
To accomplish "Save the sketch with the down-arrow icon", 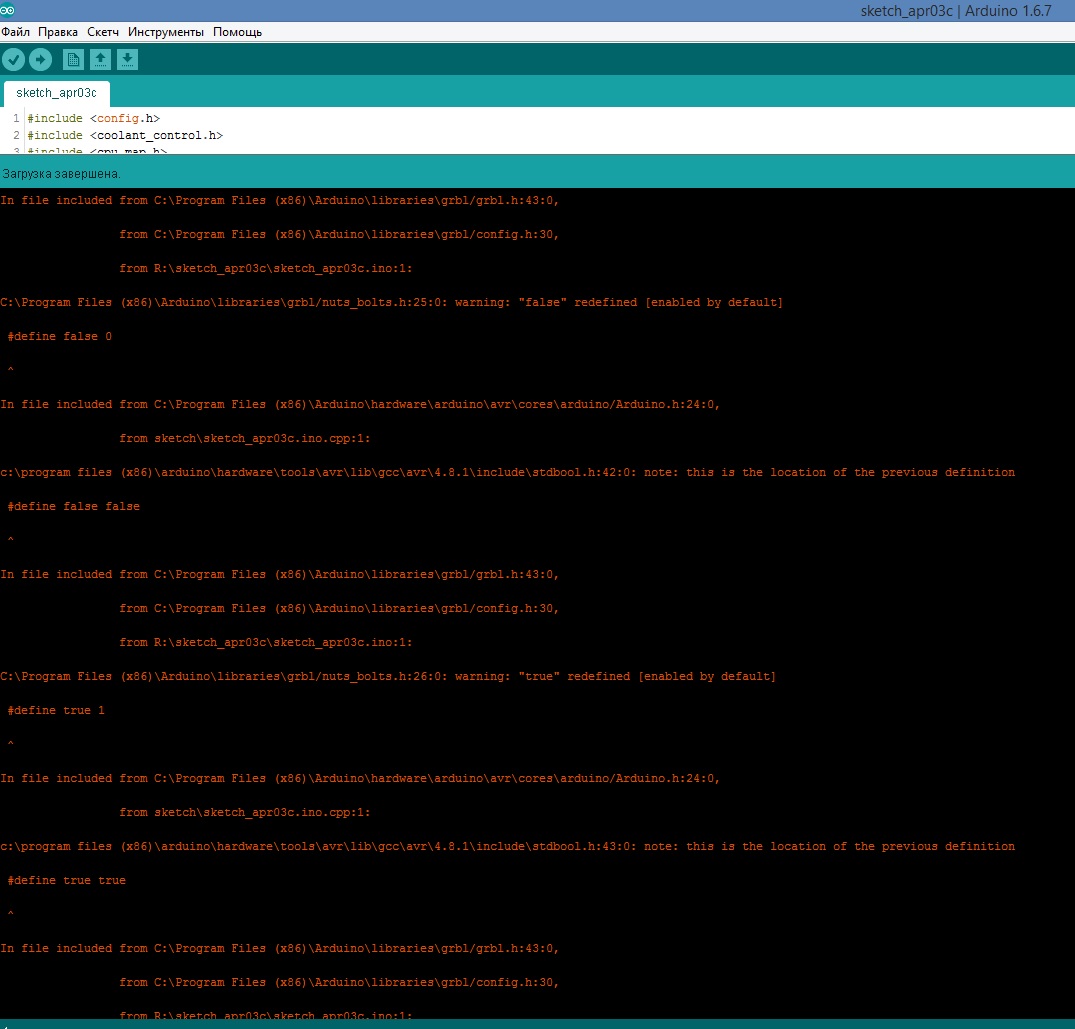I will [128, 60].
